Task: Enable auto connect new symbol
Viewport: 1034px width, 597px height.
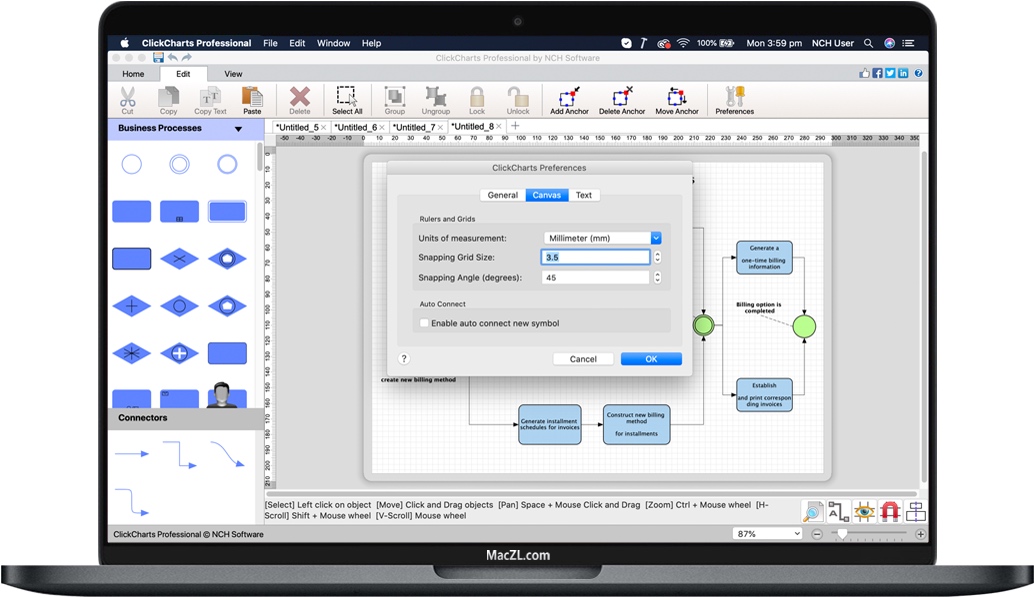Action: tap(425, 323)
